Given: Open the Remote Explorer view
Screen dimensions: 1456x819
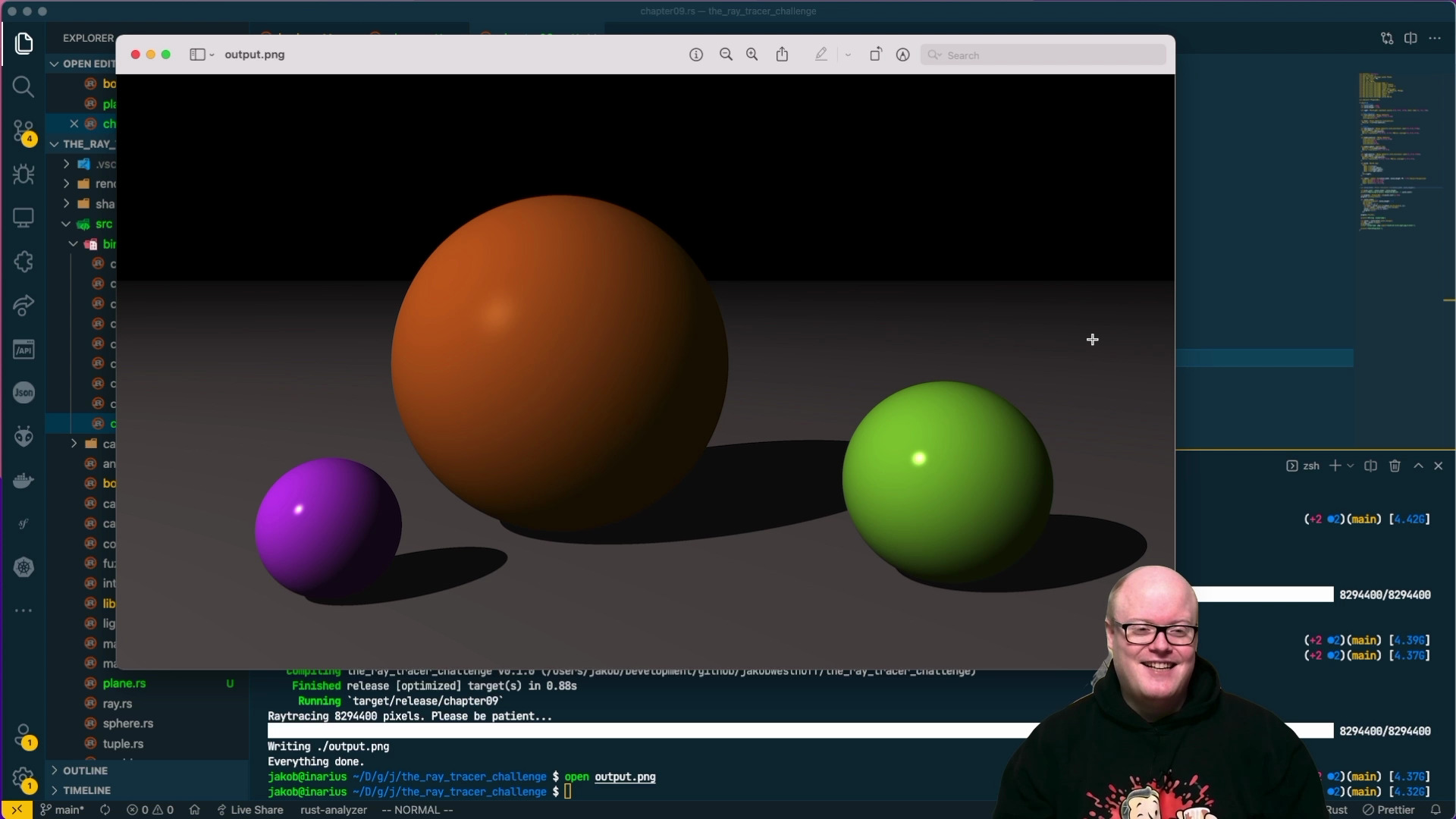Looking at the screenshot, I should click(24, 218).
